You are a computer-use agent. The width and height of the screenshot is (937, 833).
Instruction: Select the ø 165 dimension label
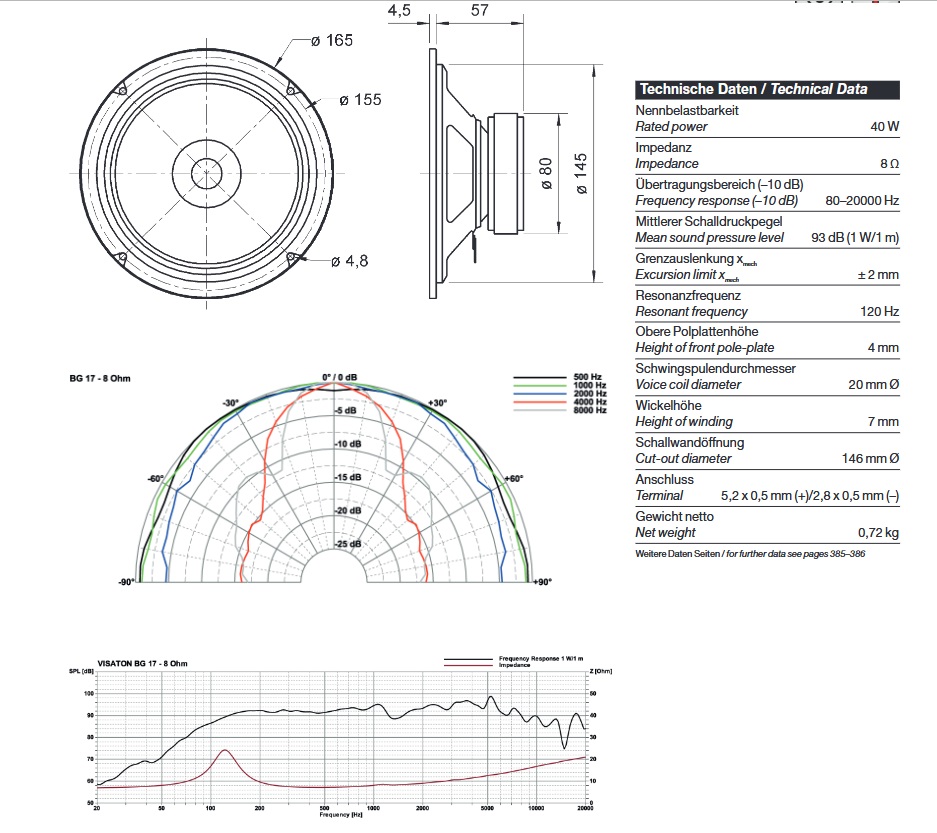[331, 40]
